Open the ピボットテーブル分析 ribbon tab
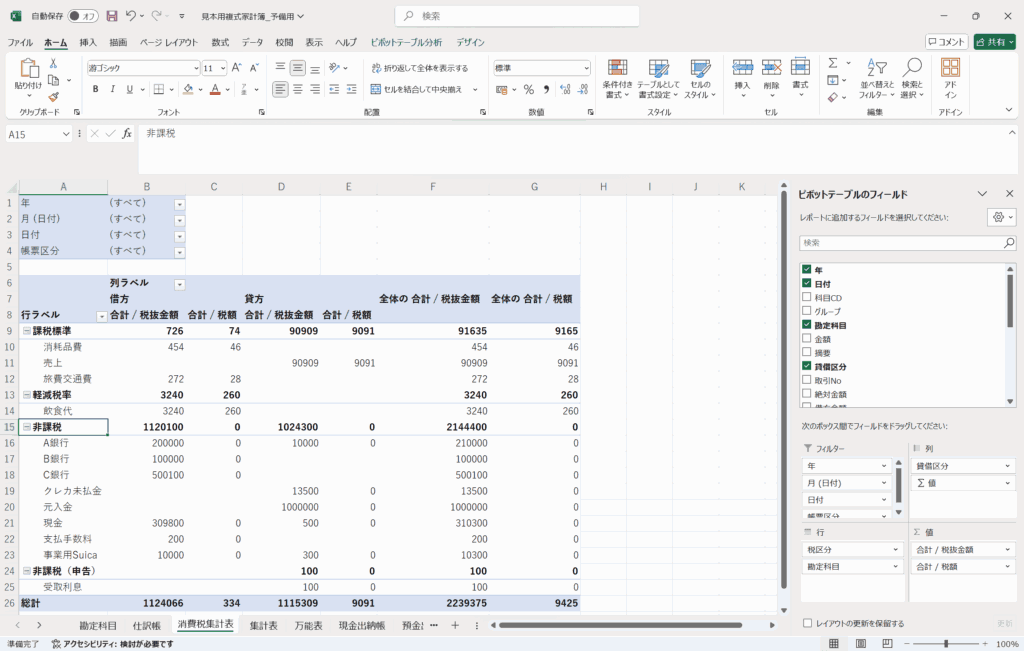This screenshot has height=651, width=1024. pos(406,42)
